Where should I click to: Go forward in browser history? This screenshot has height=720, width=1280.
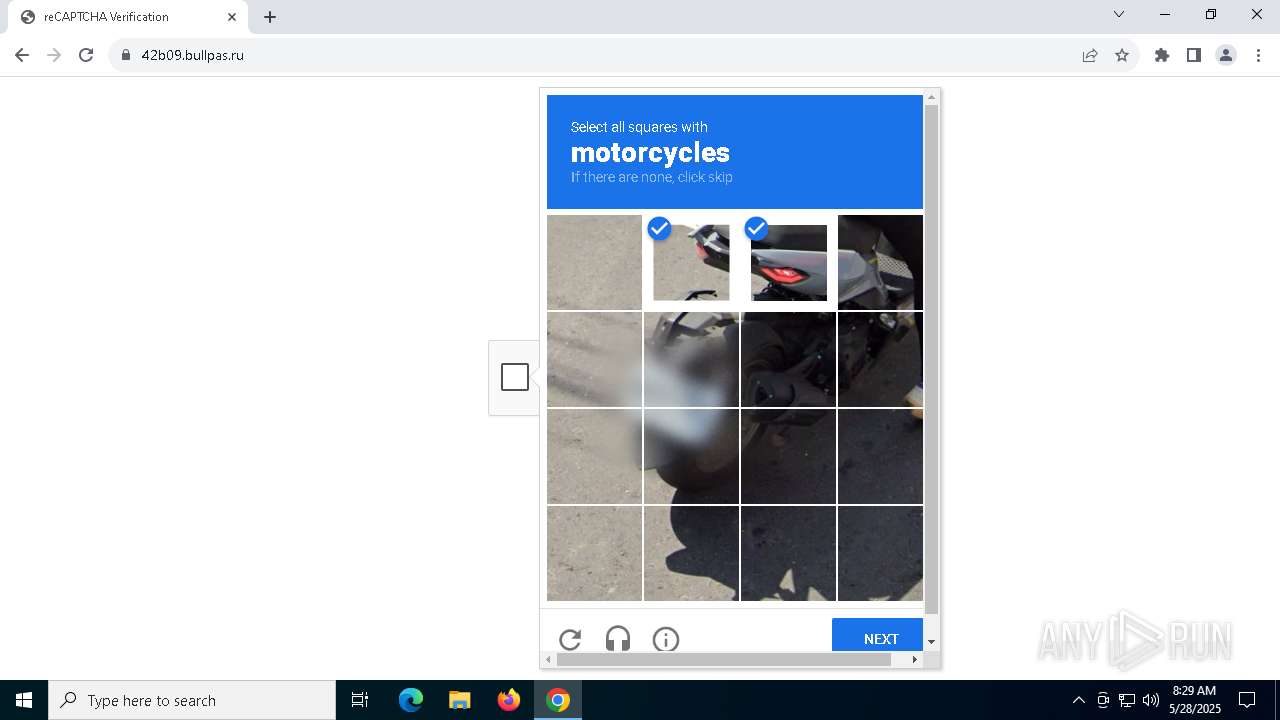[x=54, y=55]
